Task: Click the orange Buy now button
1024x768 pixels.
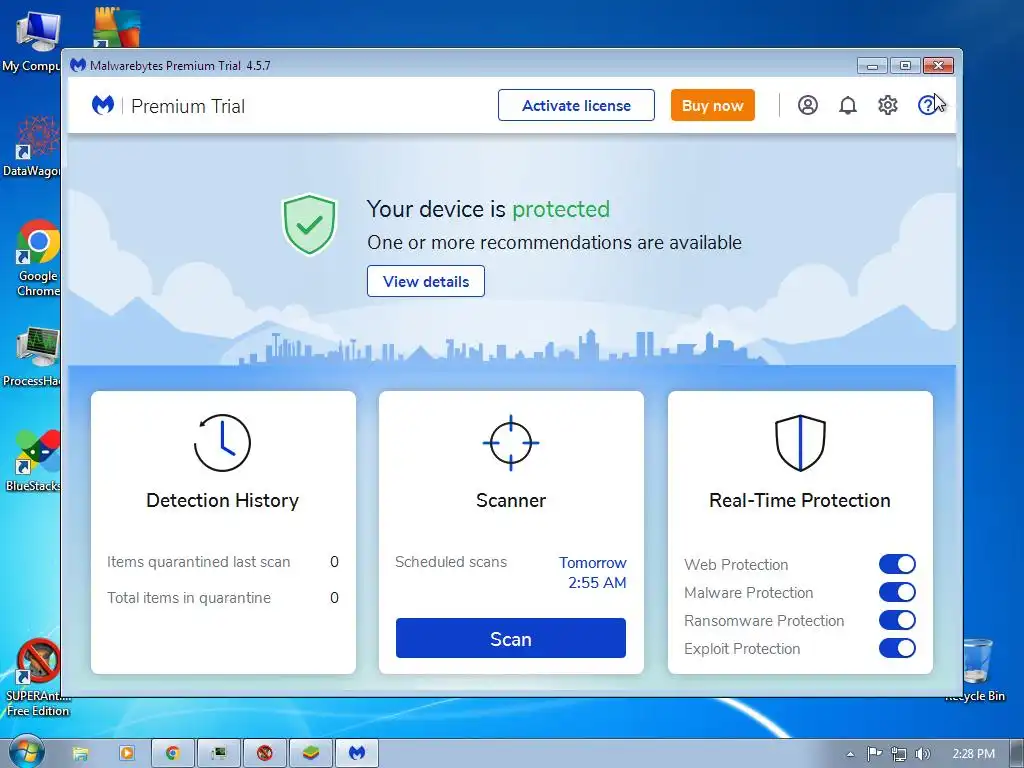Action: (x=712, y=105)
